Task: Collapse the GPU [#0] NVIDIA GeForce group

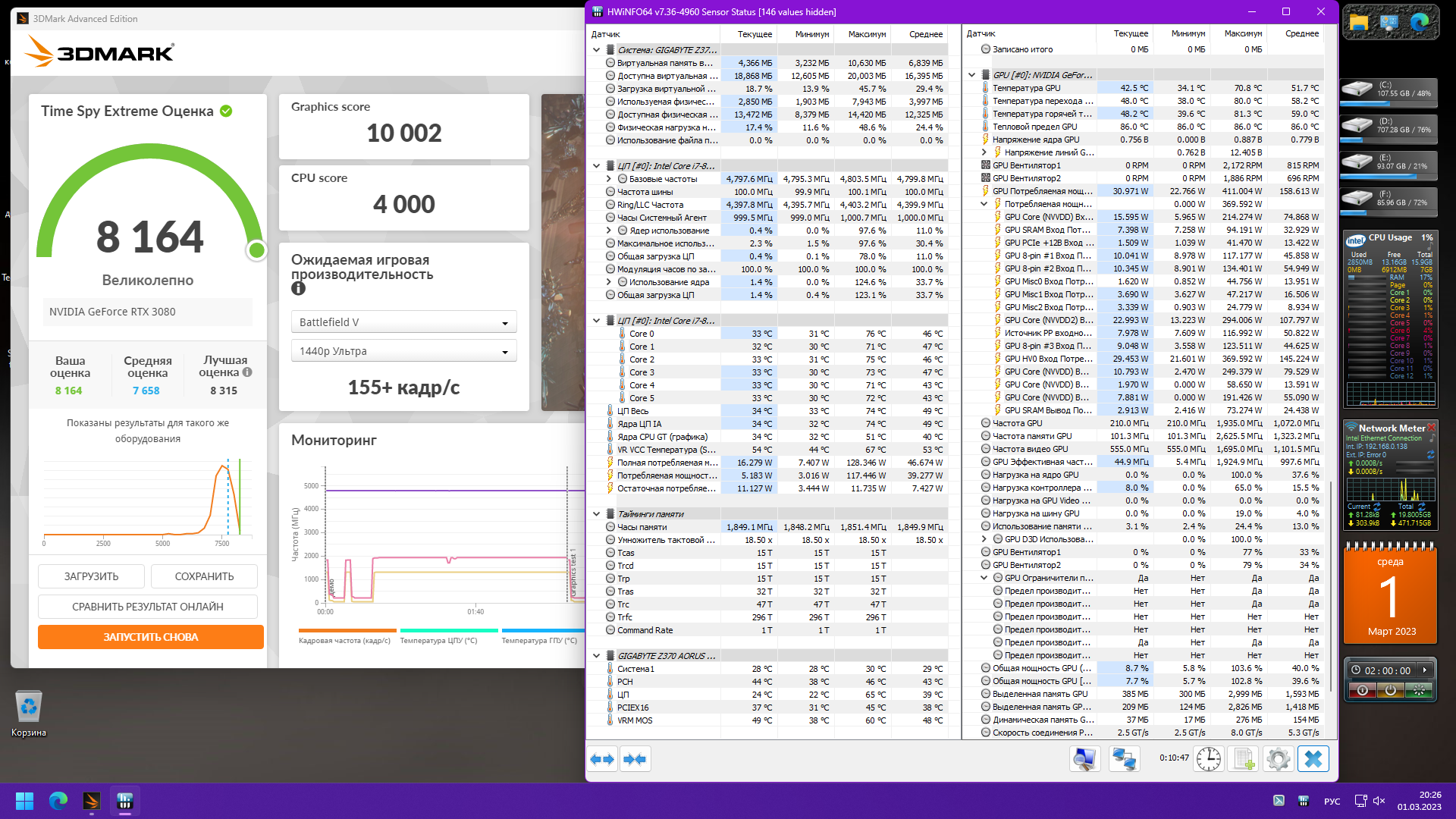Action: click(972, 75)
